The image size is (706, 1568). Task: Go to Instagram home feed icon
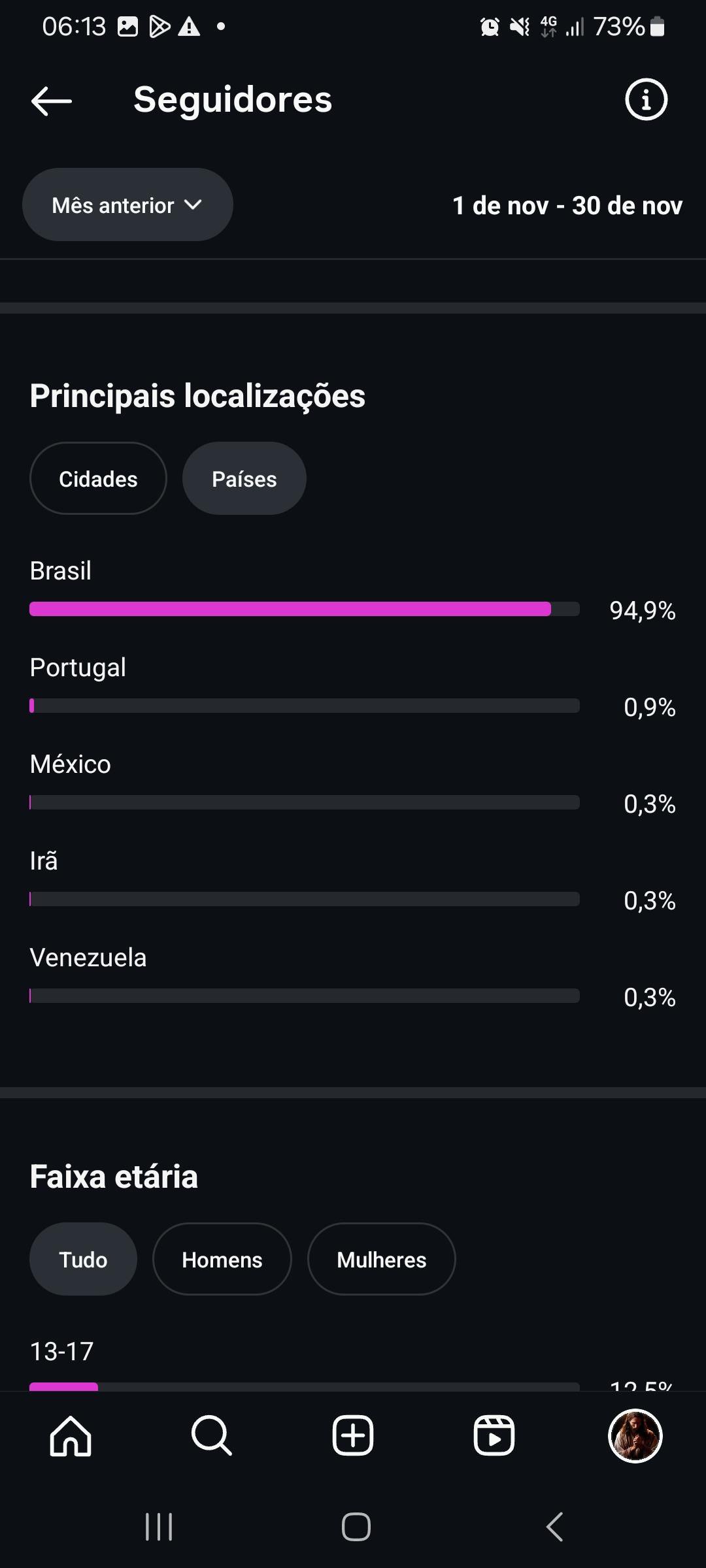coord(71,1436)
